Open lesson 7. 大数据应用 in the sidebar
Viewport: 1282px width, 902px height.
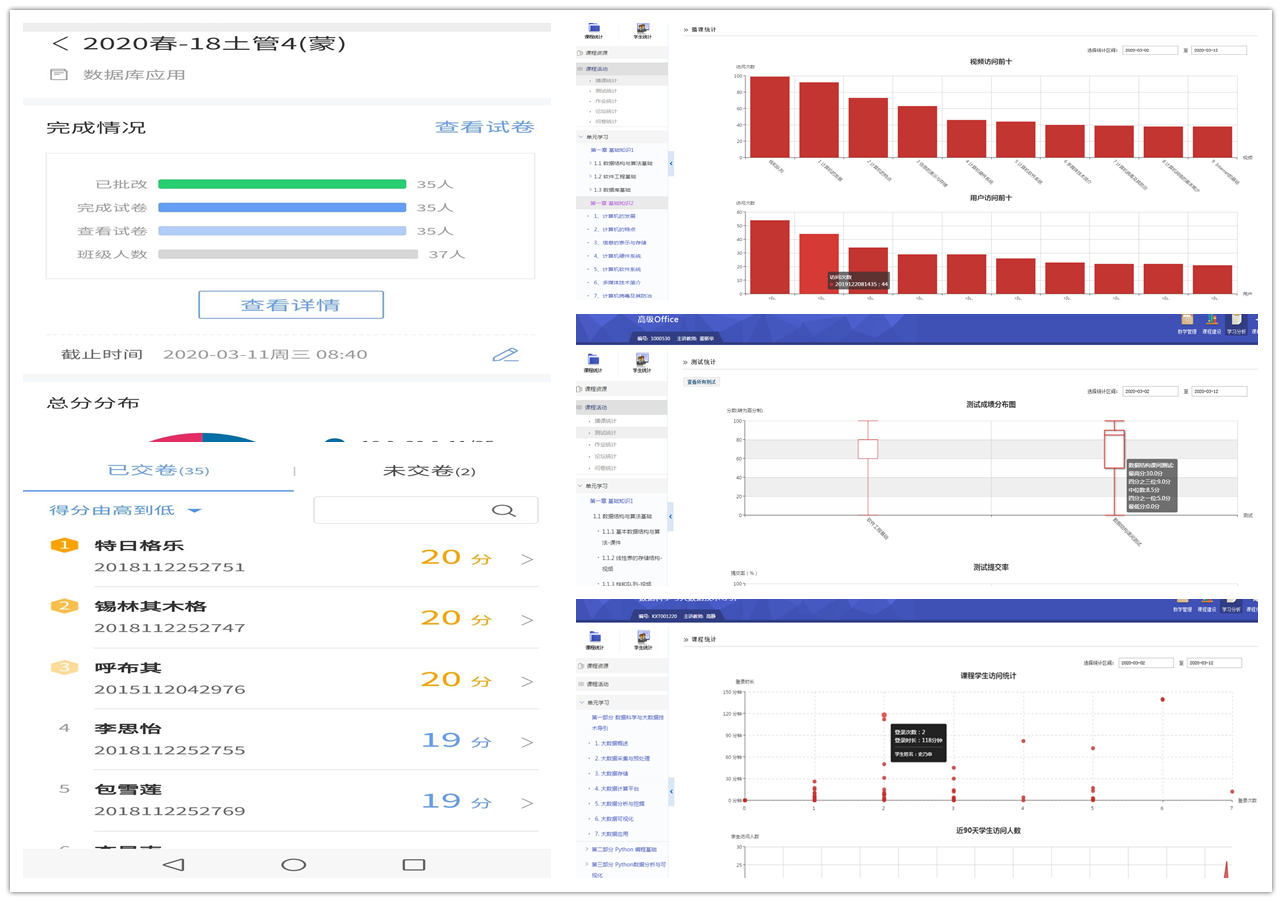coord(611,833)
